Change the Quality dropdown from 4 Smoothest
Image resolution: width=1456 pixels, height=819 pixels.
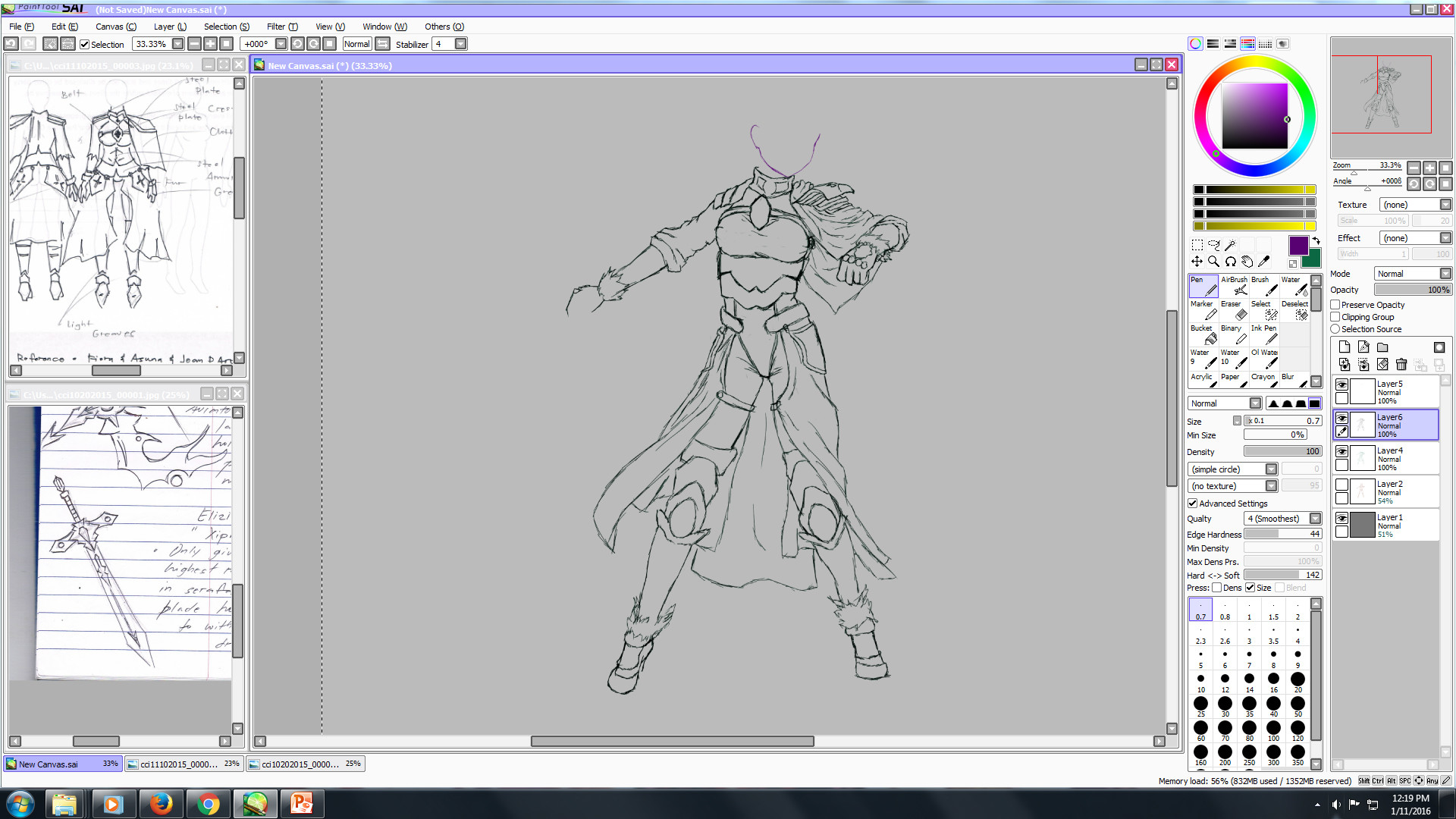point(1313,518)
